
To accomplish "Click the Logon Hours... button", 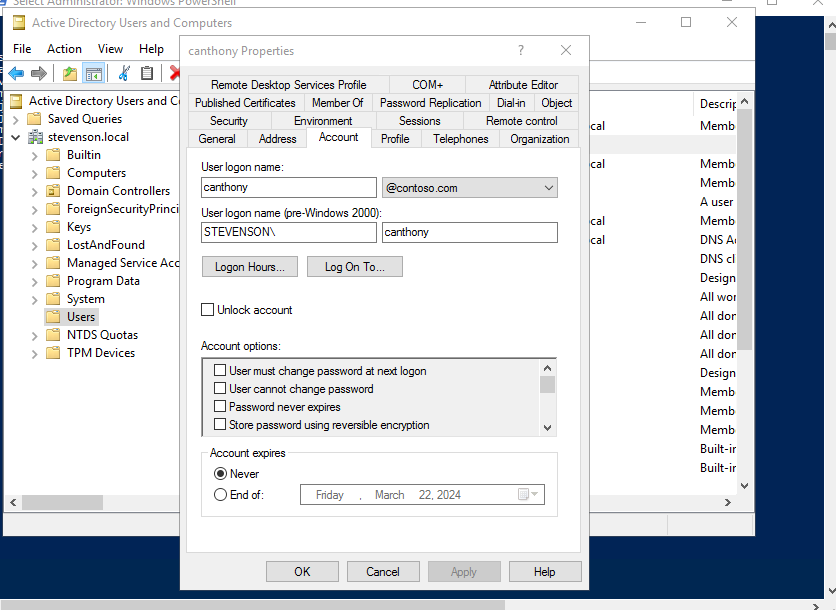I will [x=250, y=267].
